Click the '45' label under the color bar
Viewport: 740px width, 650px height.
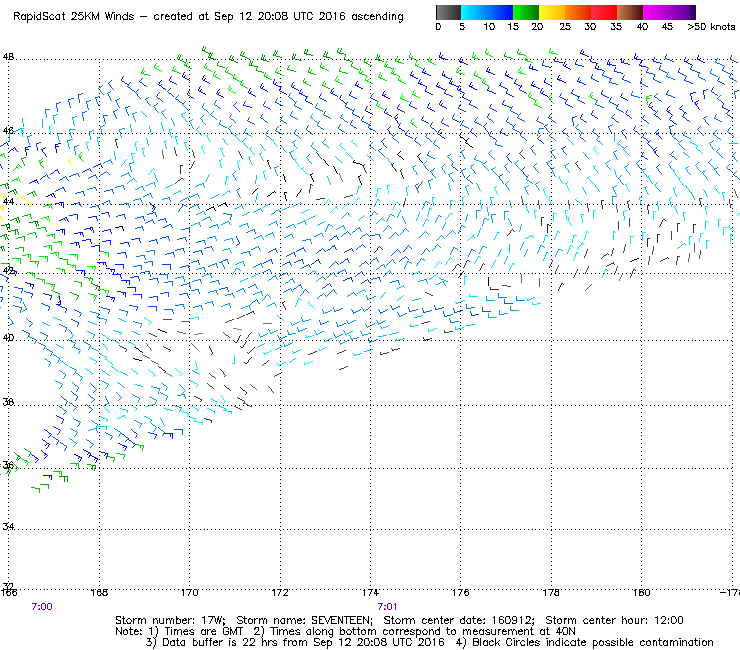tap(667, 27)
